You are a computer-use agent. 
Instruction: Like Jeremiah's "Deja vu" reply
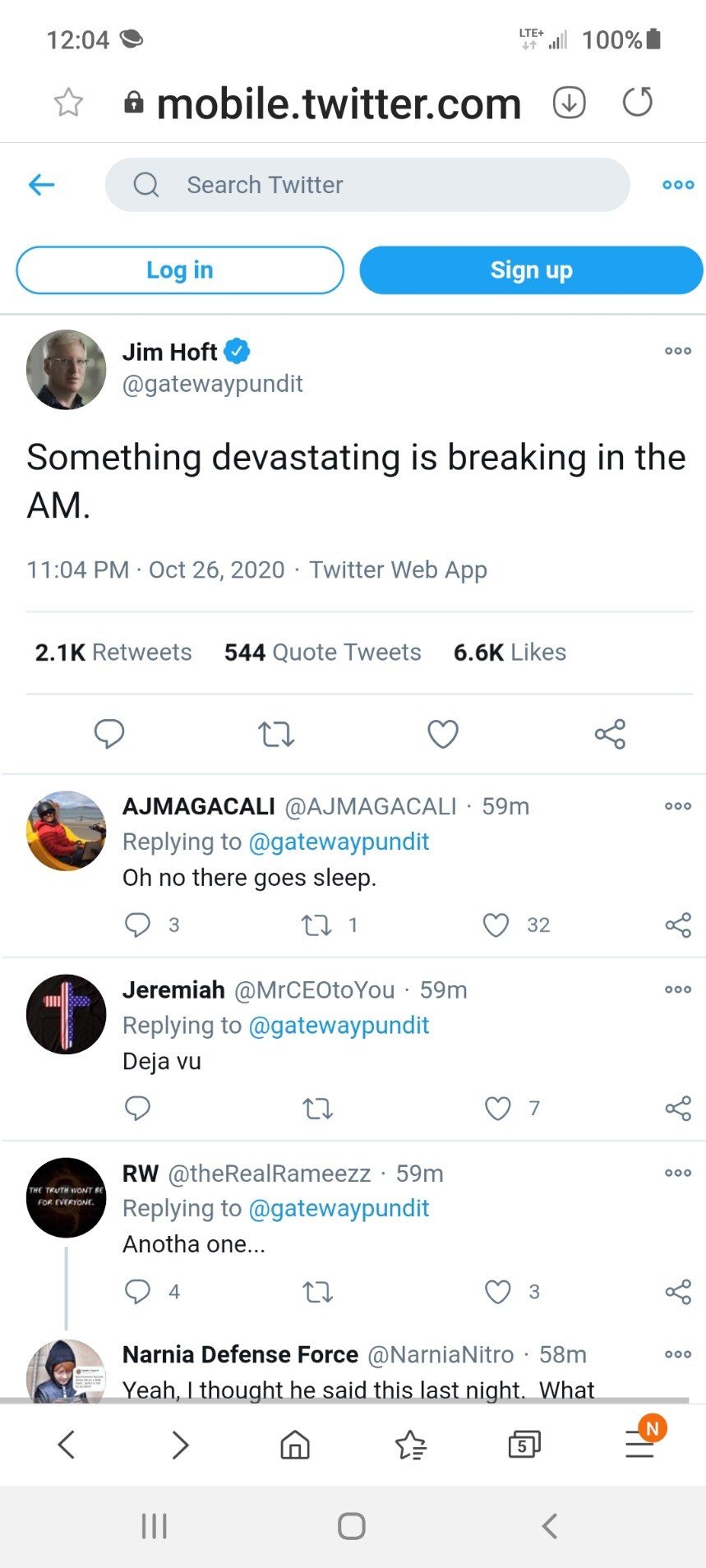tap(498, 1109)
